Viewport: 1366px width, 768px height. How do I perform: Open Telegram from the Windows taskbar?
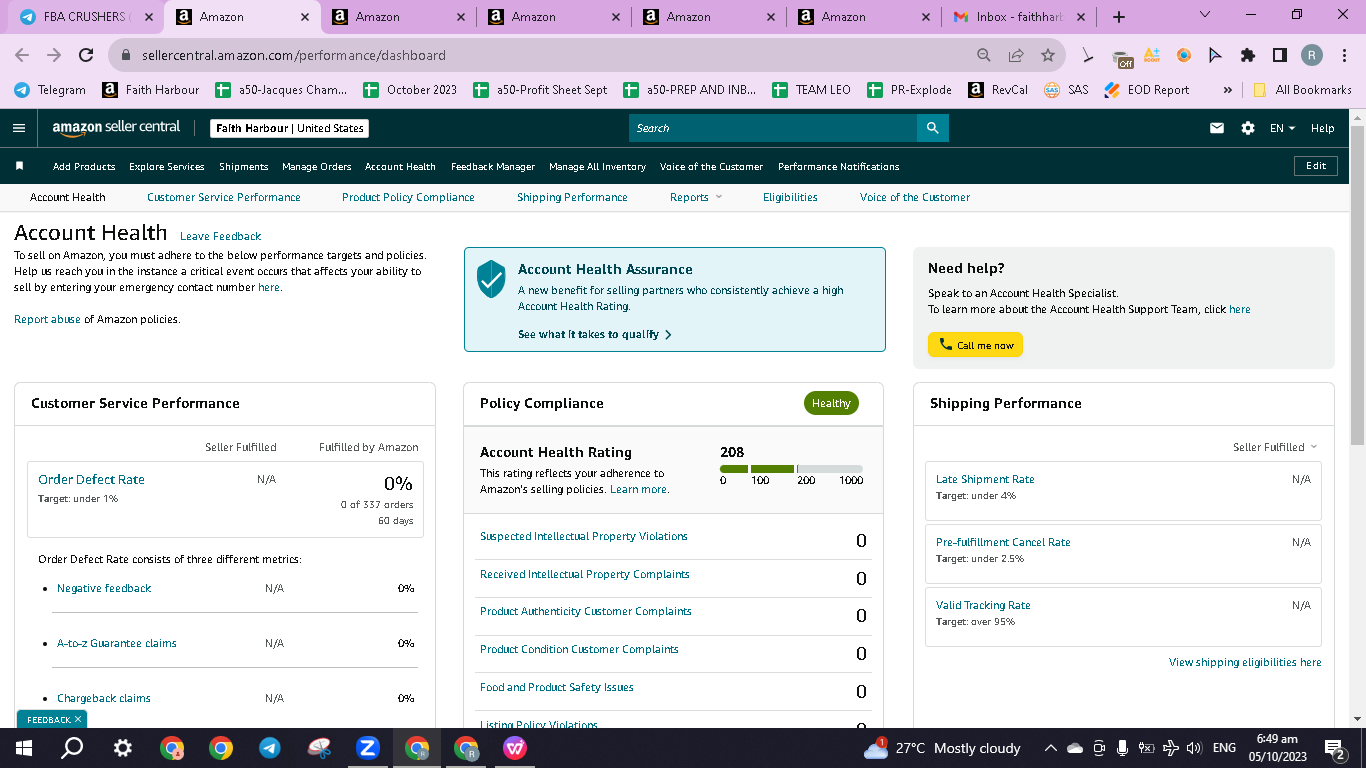click(269, 748)
